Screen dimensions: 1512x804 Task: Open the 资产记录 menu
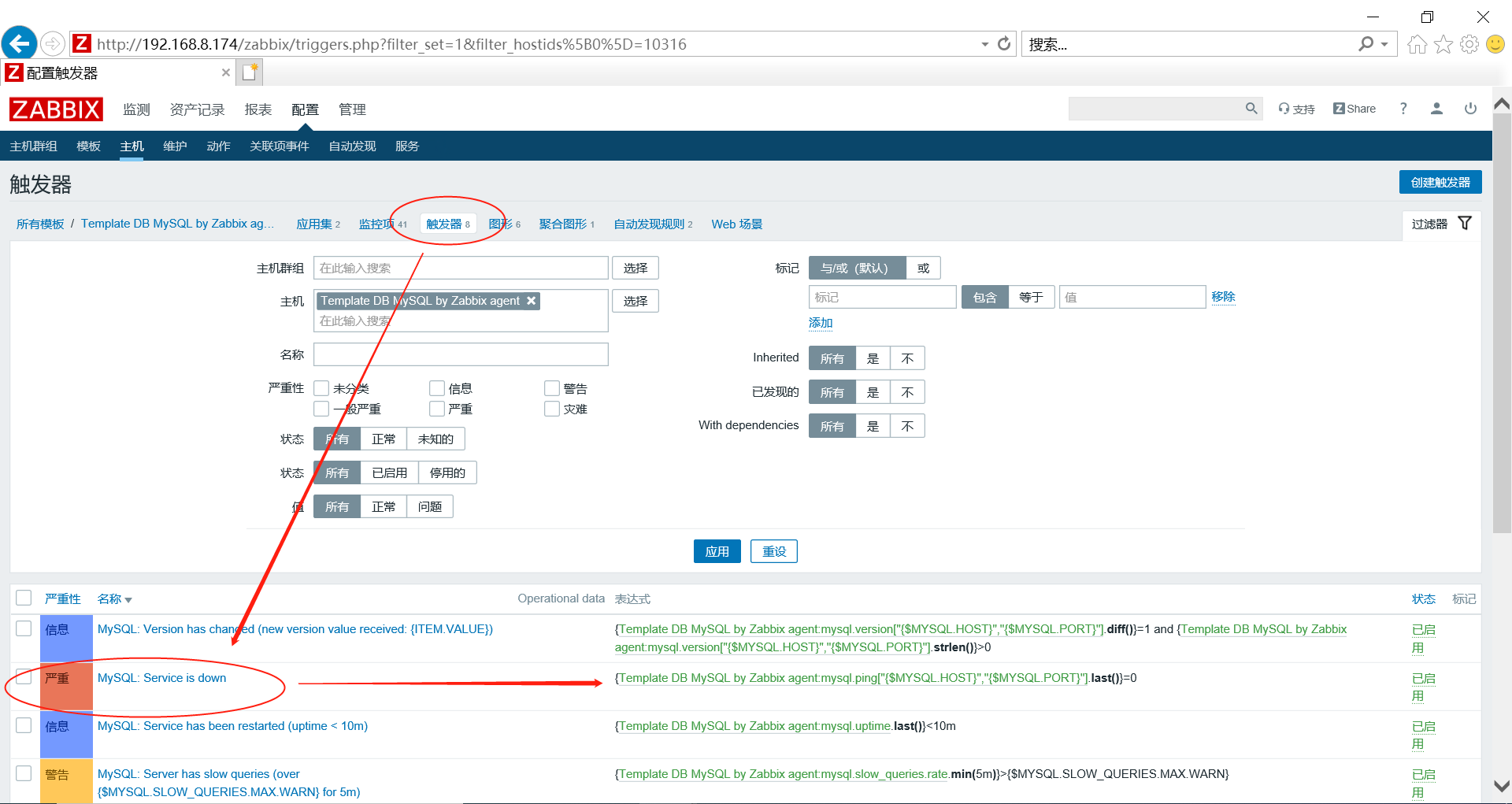(x=197, y=109)
